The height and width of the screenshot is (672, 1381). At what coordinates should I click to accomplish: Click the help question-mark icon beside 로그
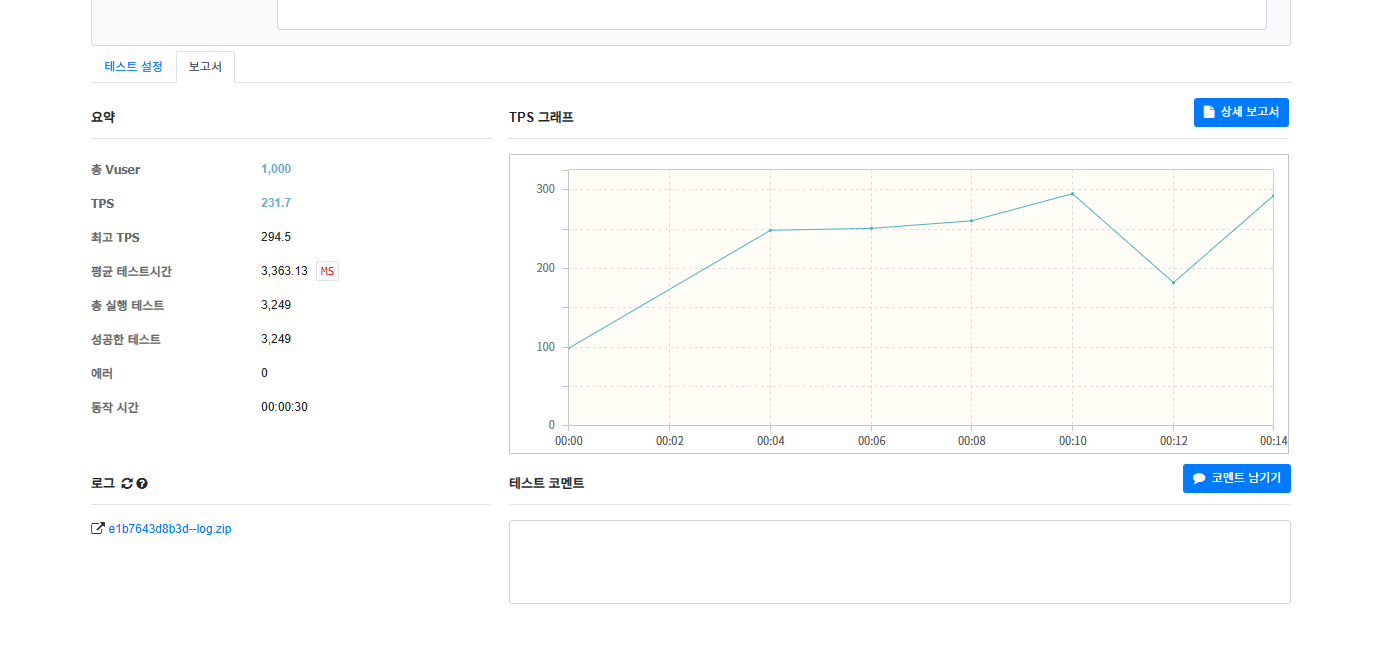142,484
